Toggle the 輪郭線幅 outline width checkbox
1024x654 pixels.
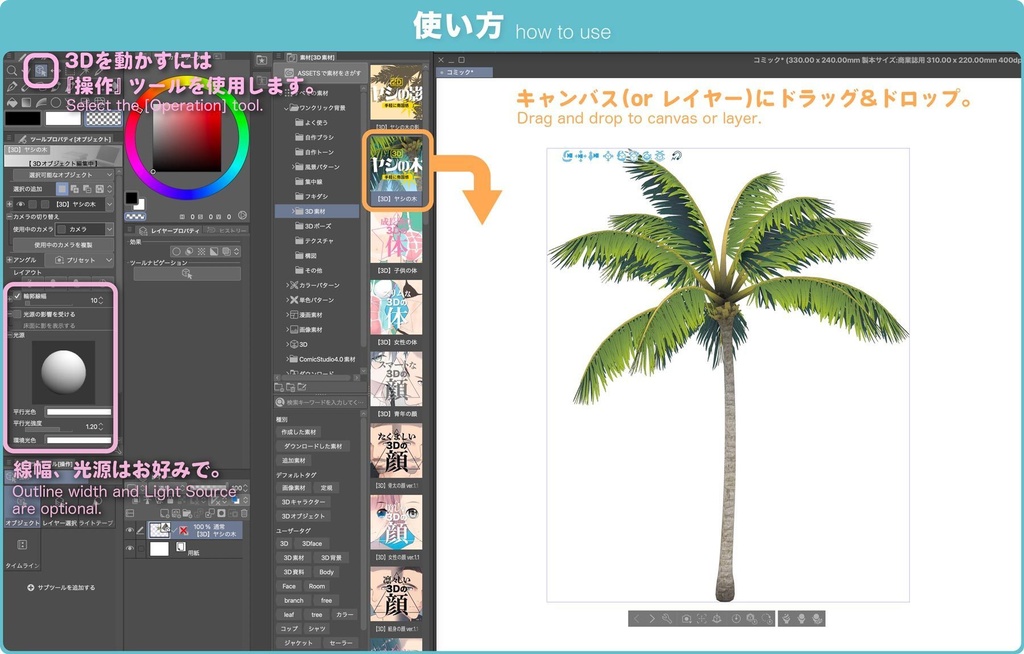[x=16, y=296]
